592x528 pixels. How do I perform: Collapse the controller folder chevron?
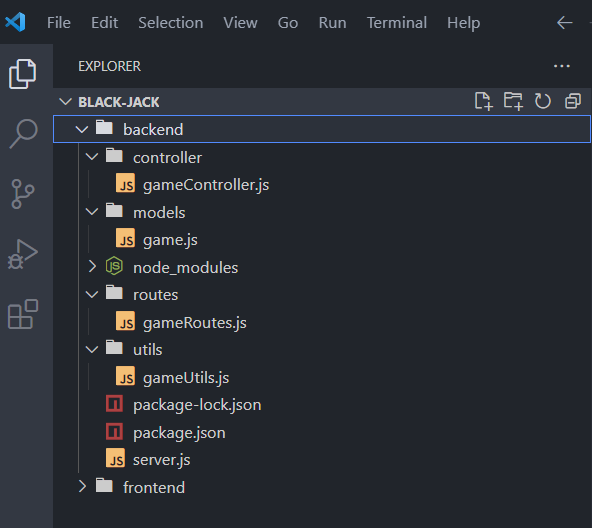[92, 157]
